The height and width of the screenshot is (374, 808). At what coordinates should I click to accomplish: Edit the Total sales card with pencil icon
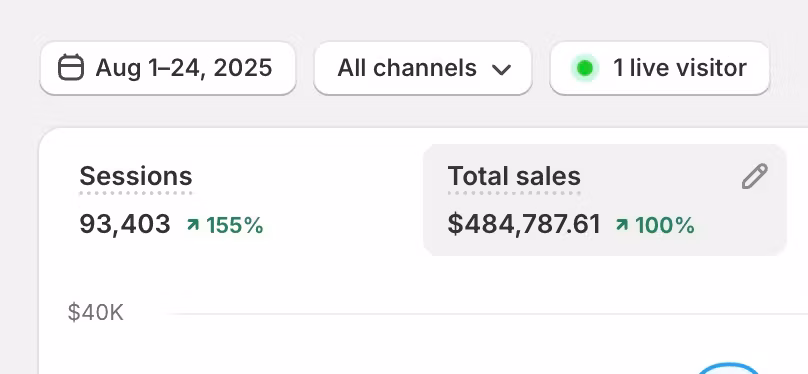coord(755,177)
